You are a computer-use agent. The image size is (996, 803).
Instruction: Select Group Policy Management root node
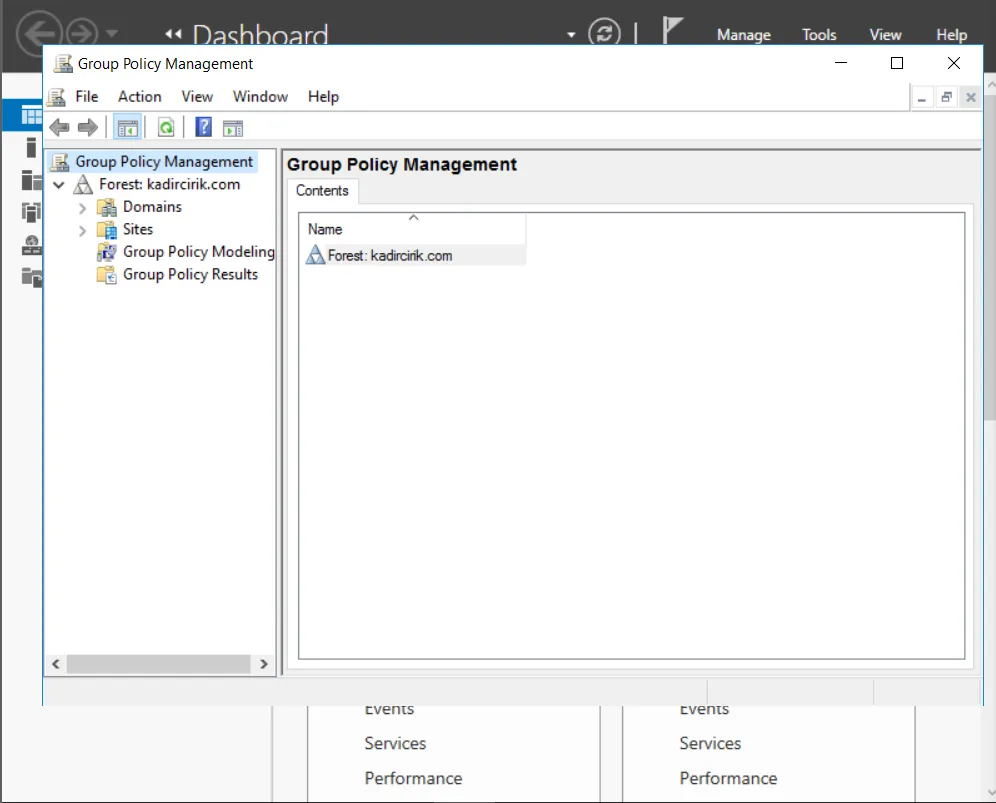pos(164,162)
